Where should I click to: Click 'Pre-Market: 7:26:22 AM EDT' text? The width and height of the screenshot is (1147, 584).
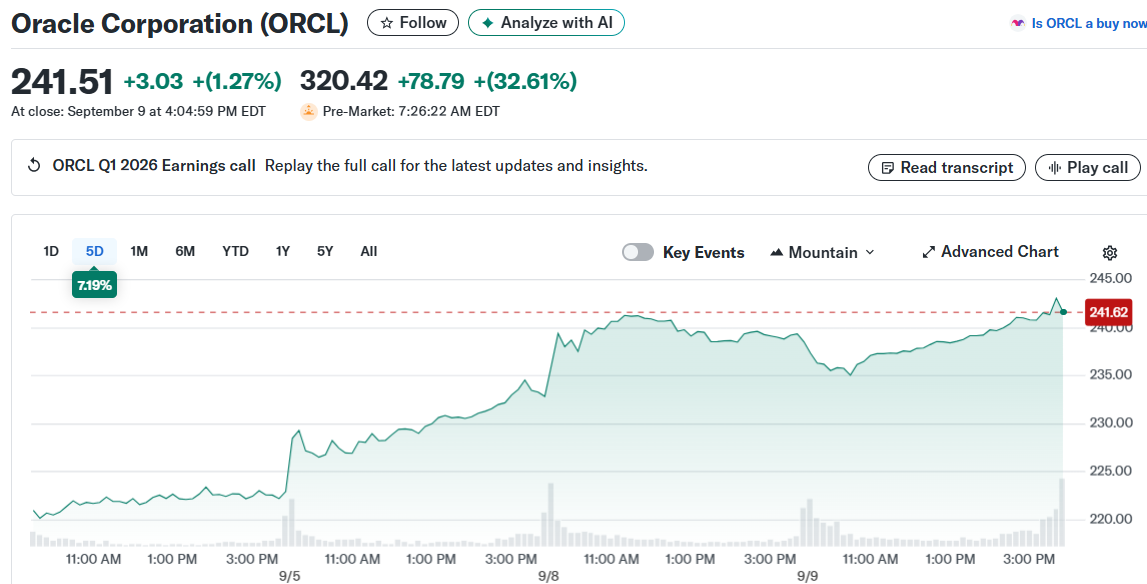point(410,111)
